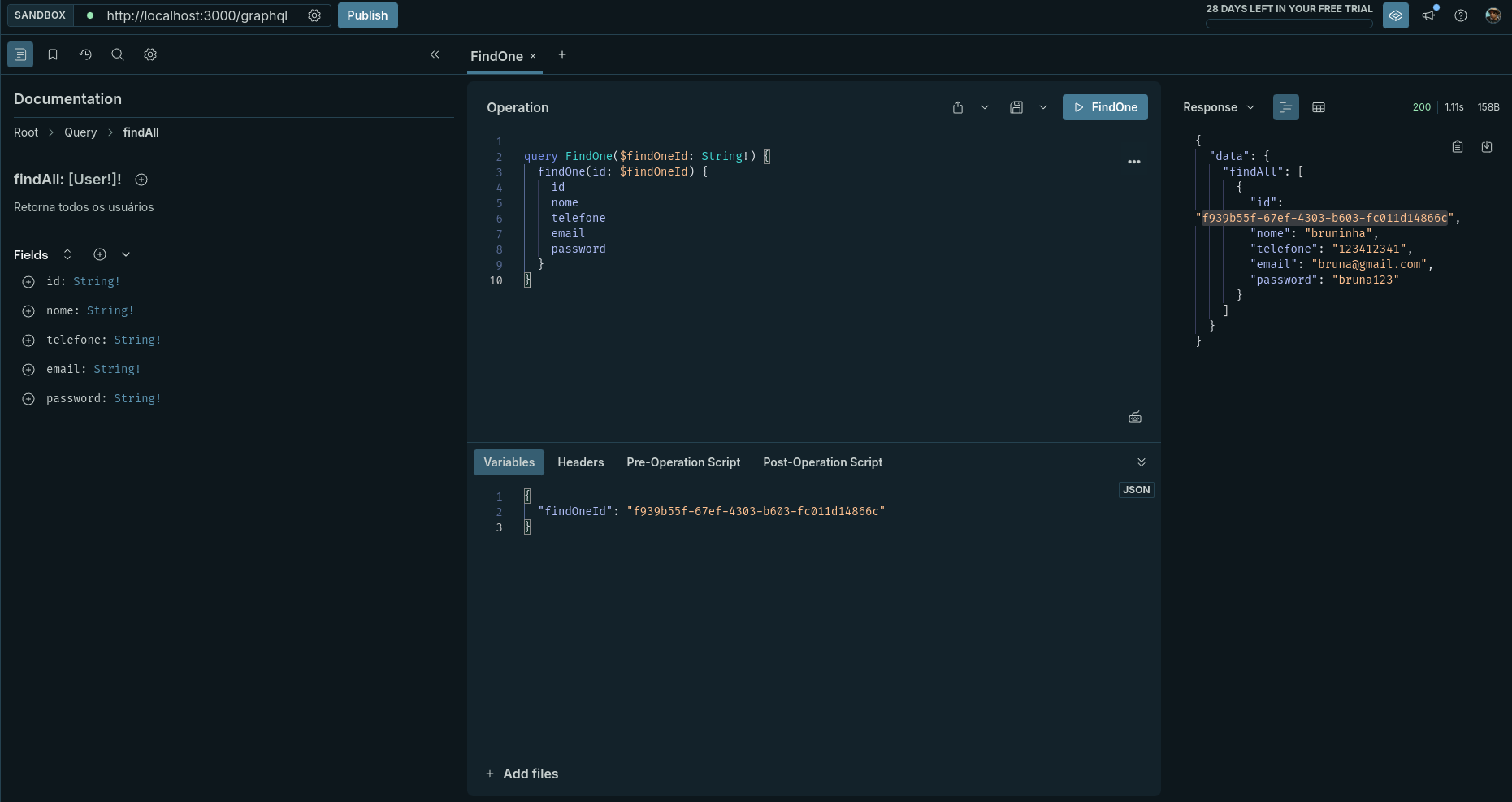This screenshot has width=1512, height=802.
Task: Add the telefone field to operation
Action: coord(28,340)
